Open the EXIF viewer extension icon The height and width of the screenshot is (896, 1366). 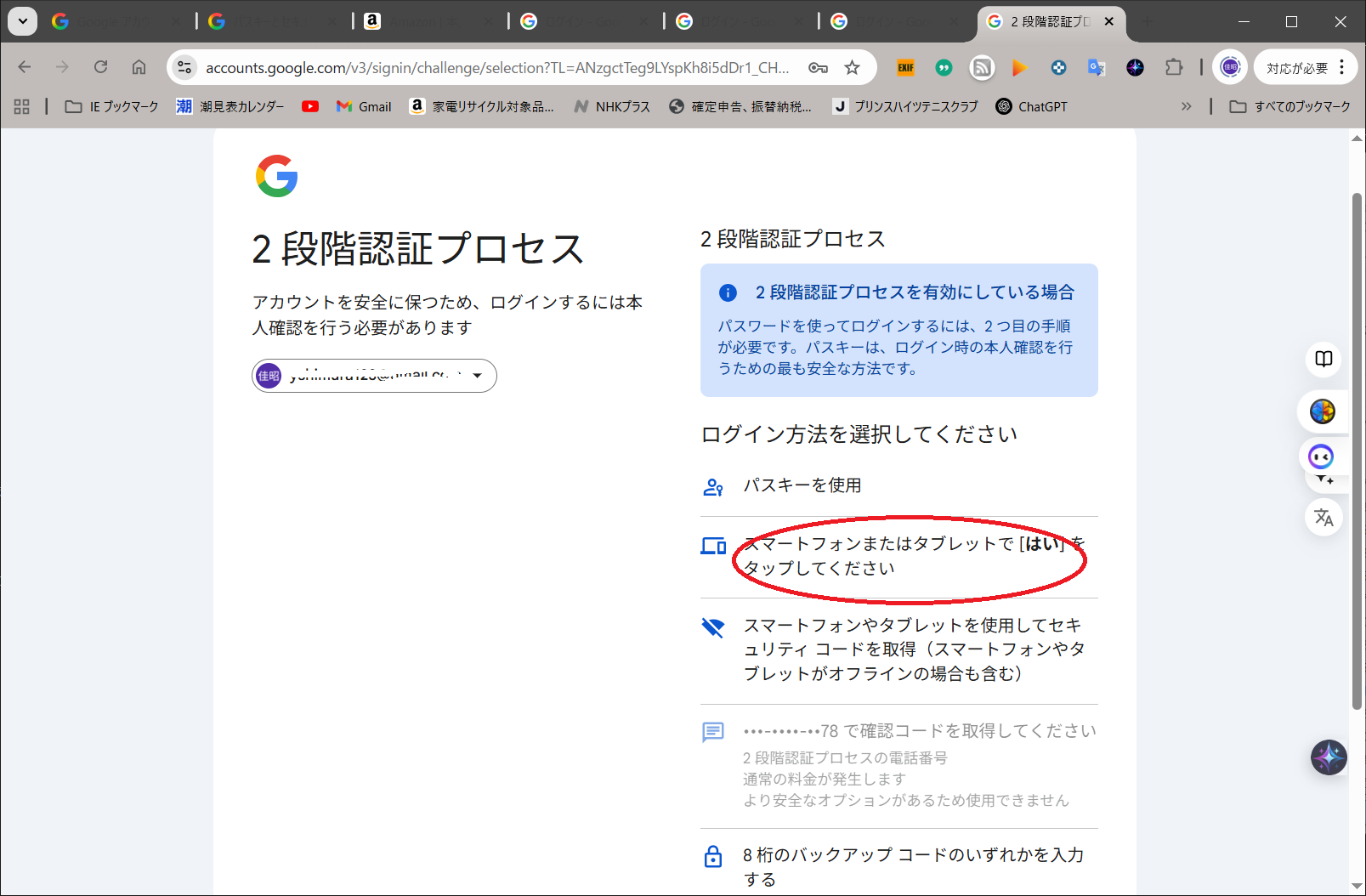(905, 67)
